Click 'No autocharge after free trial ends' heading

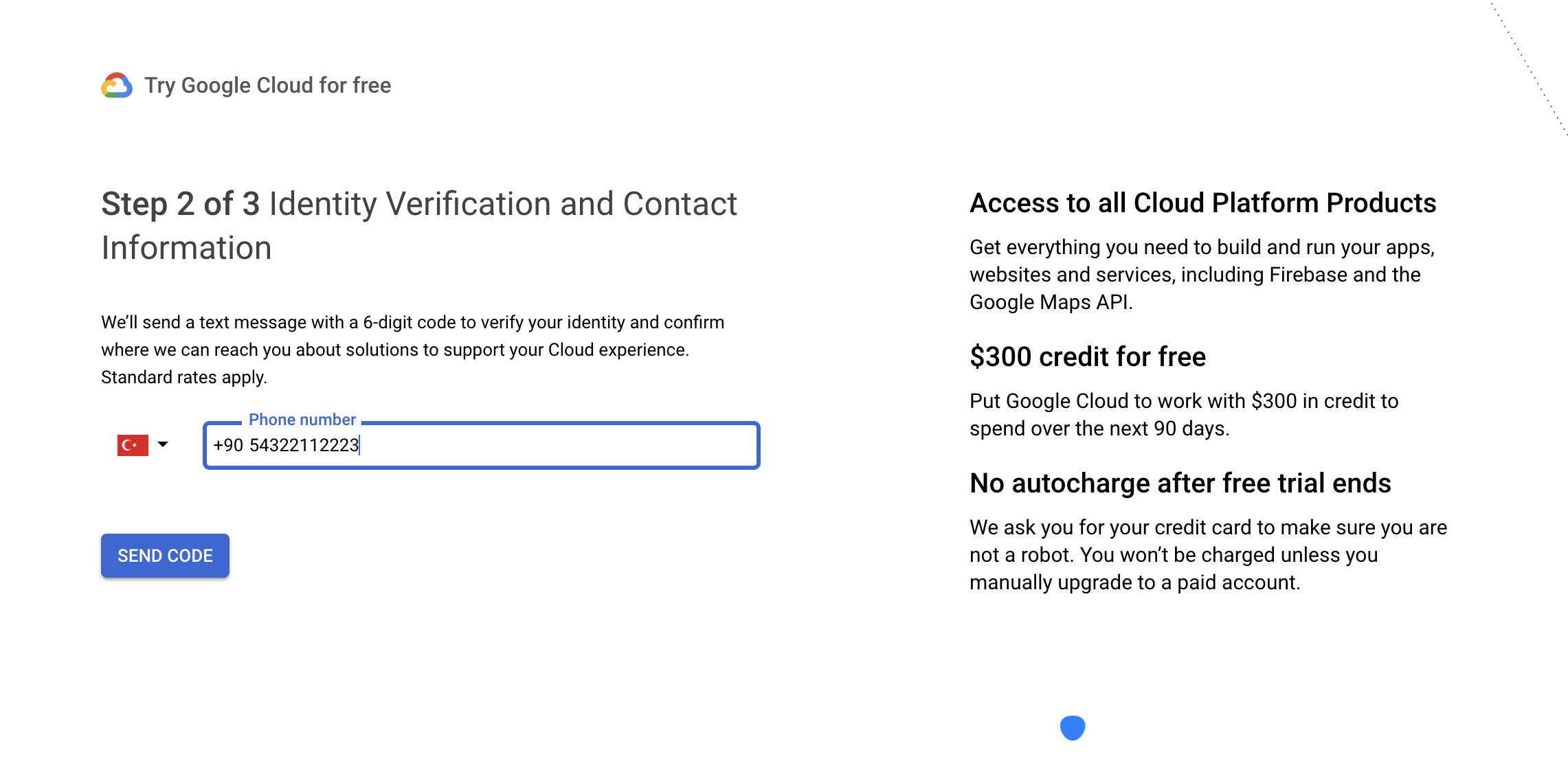point(1180,484)
